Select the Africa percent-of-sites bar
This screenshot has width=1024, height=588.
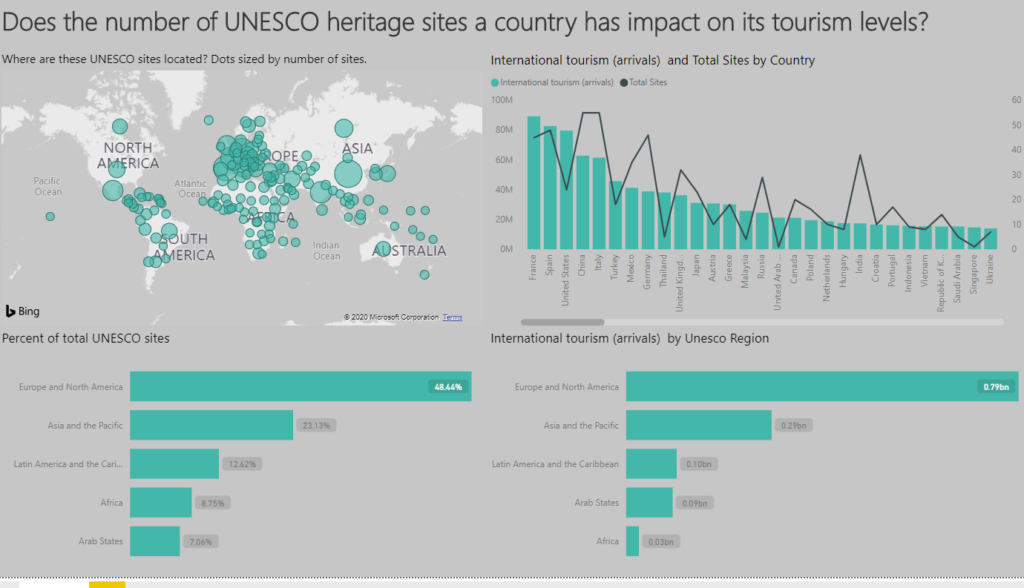tap(161, 502)
